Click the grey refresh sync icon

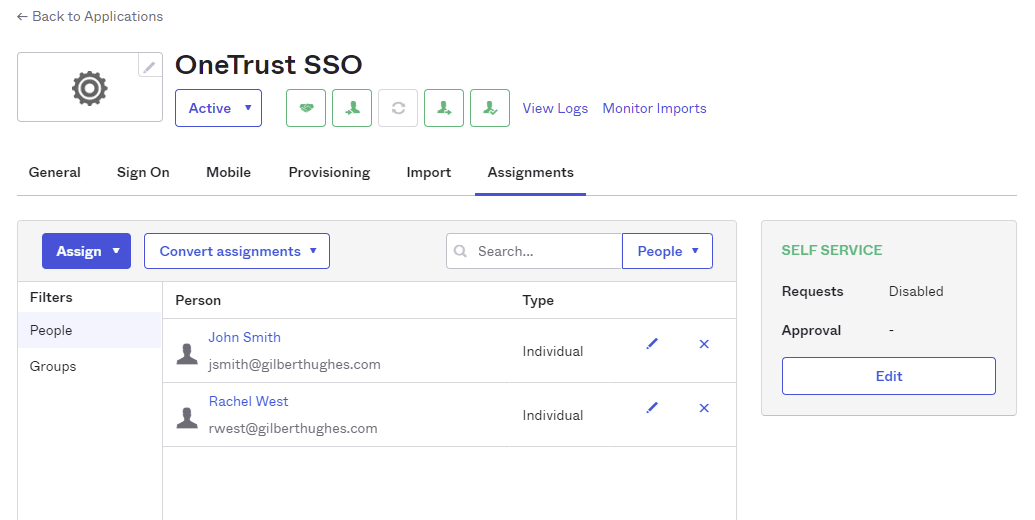(x=398, y=108)
